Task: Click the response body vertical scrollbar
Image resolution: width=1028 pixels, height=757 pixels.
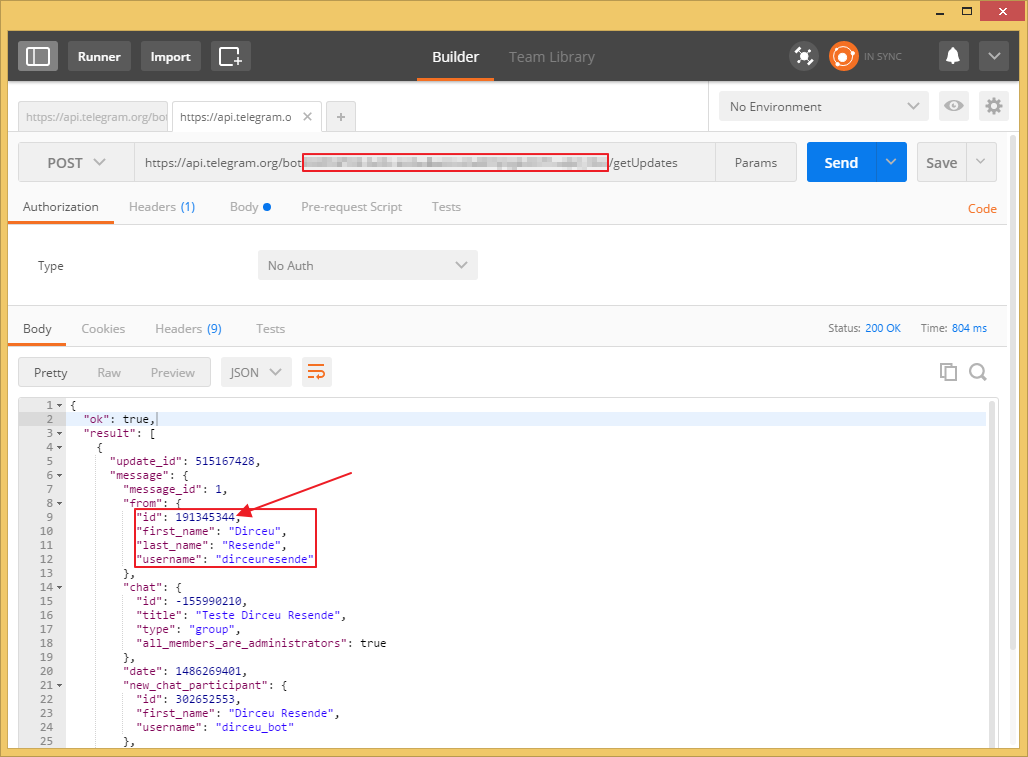Action: click(x=993, y=572)
